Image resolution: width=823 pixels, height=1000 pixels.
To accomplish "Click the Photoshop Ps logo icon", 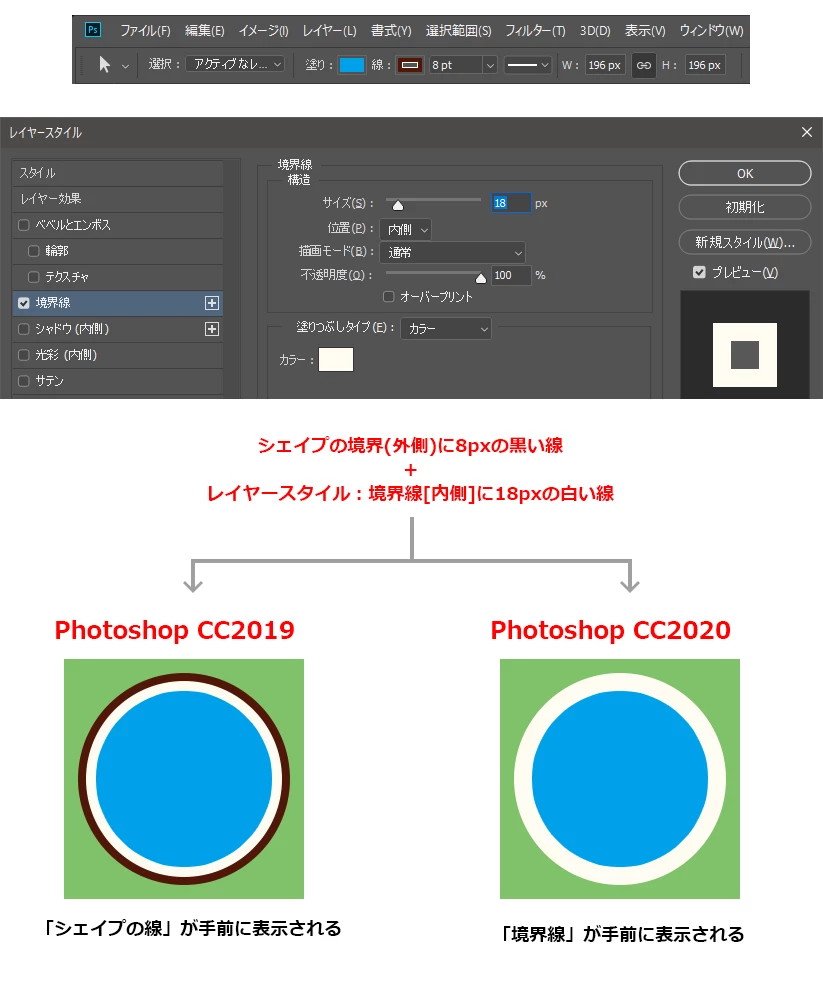I will (93, 30).
